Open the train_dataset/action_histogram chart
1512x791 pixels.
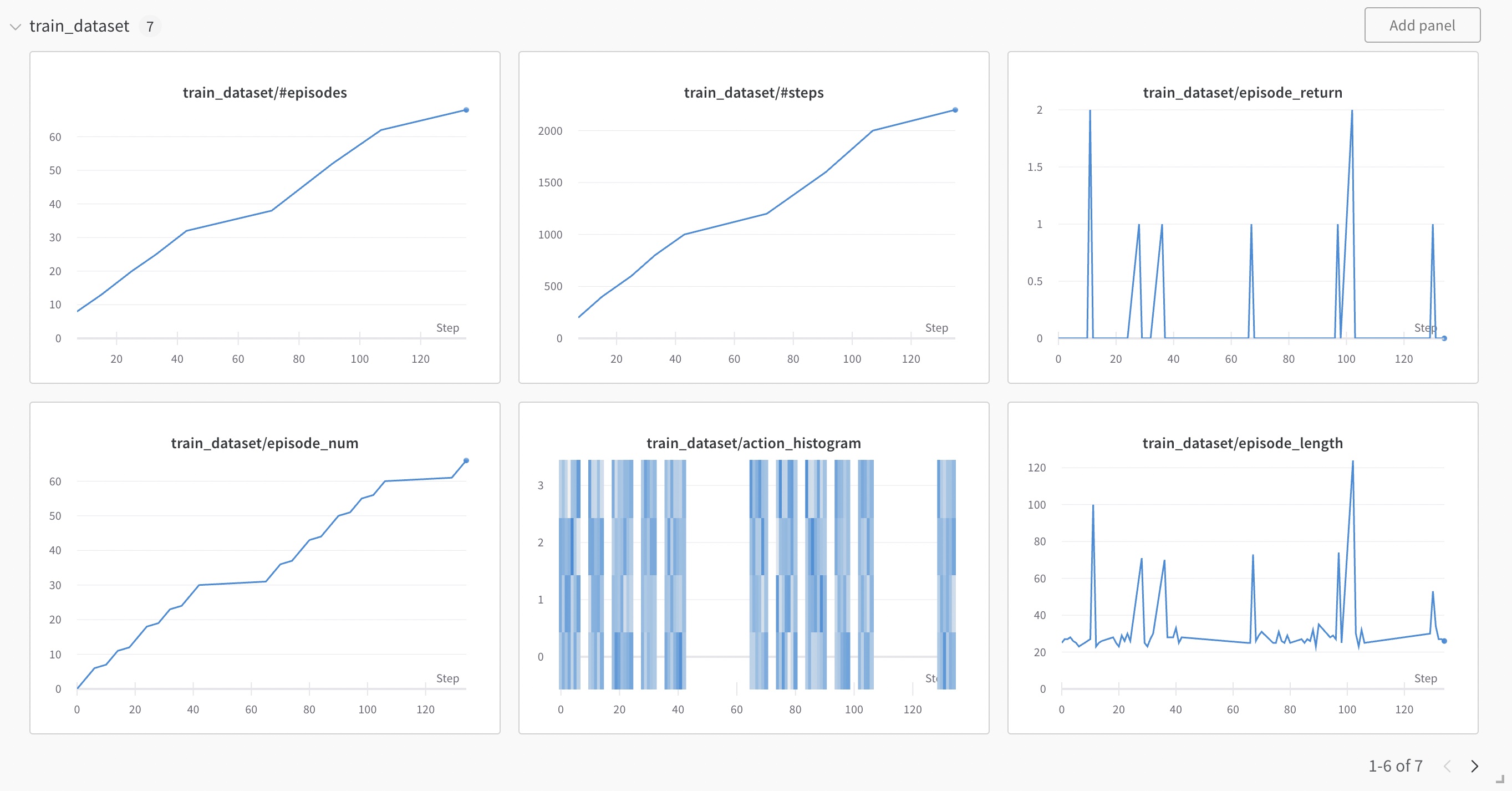point(754,568)
